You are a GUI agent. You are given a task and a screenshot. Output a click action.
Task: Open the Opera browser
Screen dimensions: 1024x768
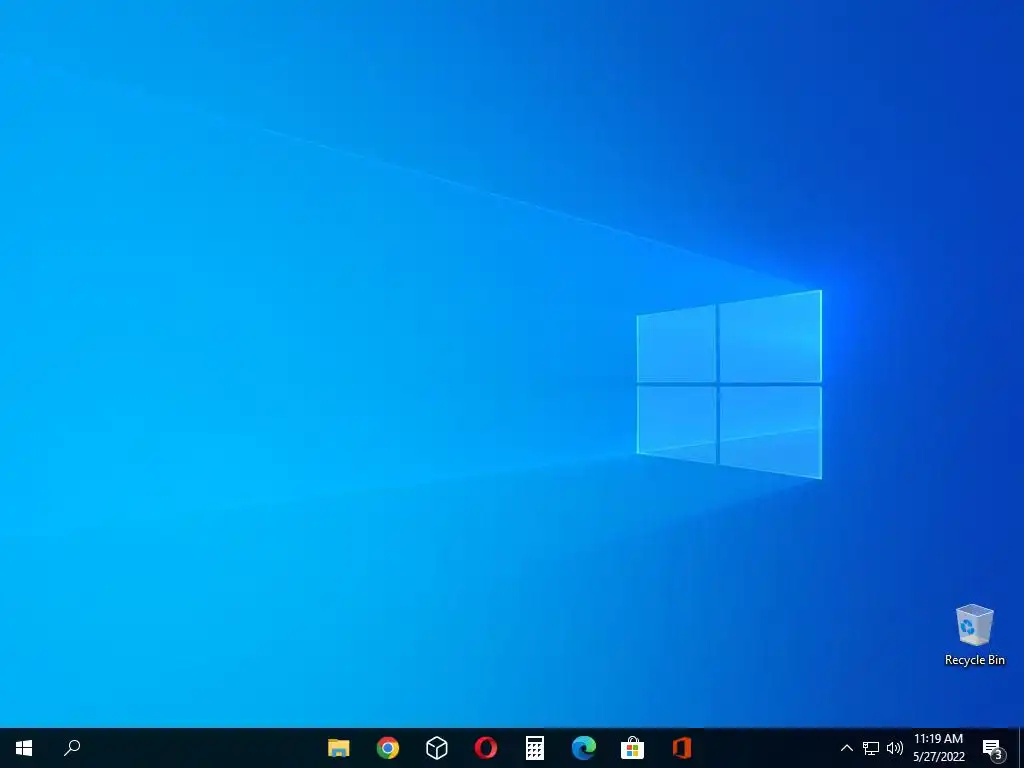[486, 748]
